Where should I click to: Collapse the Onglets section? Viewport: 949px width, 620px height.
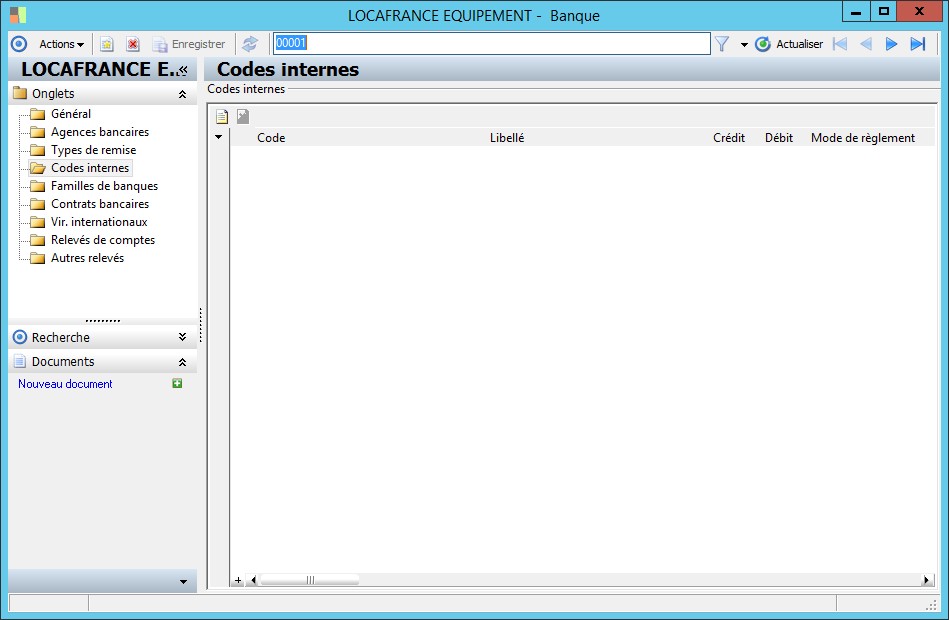point(182,94)
